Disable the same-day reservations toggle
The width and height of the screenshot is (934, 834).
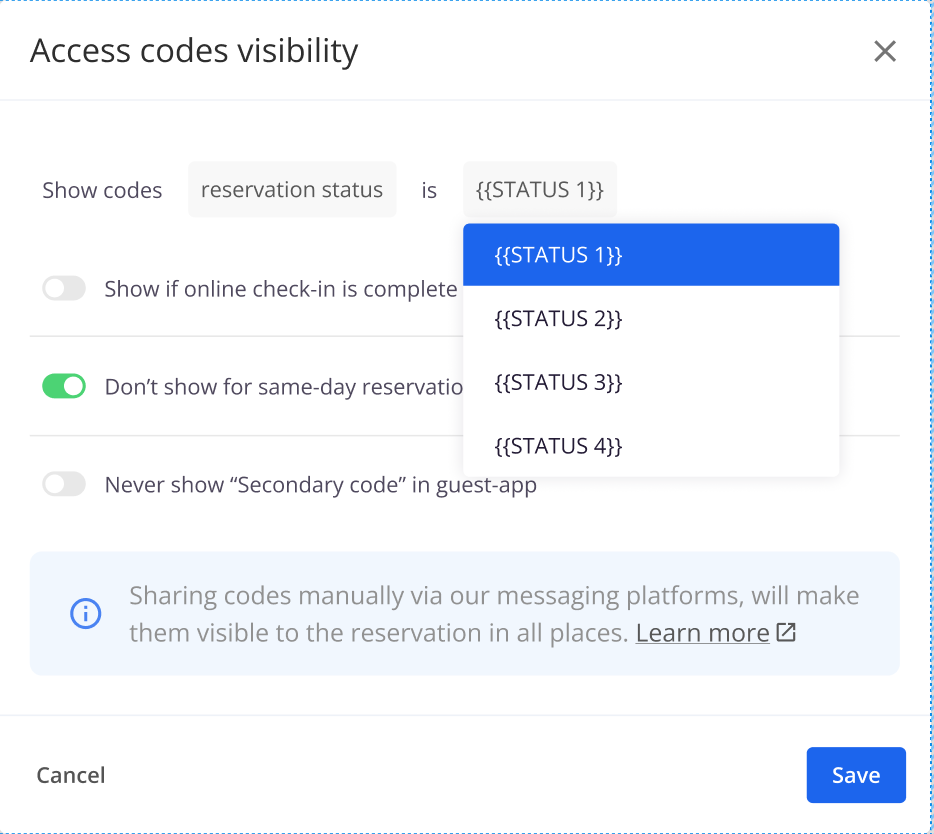[64, 386]
